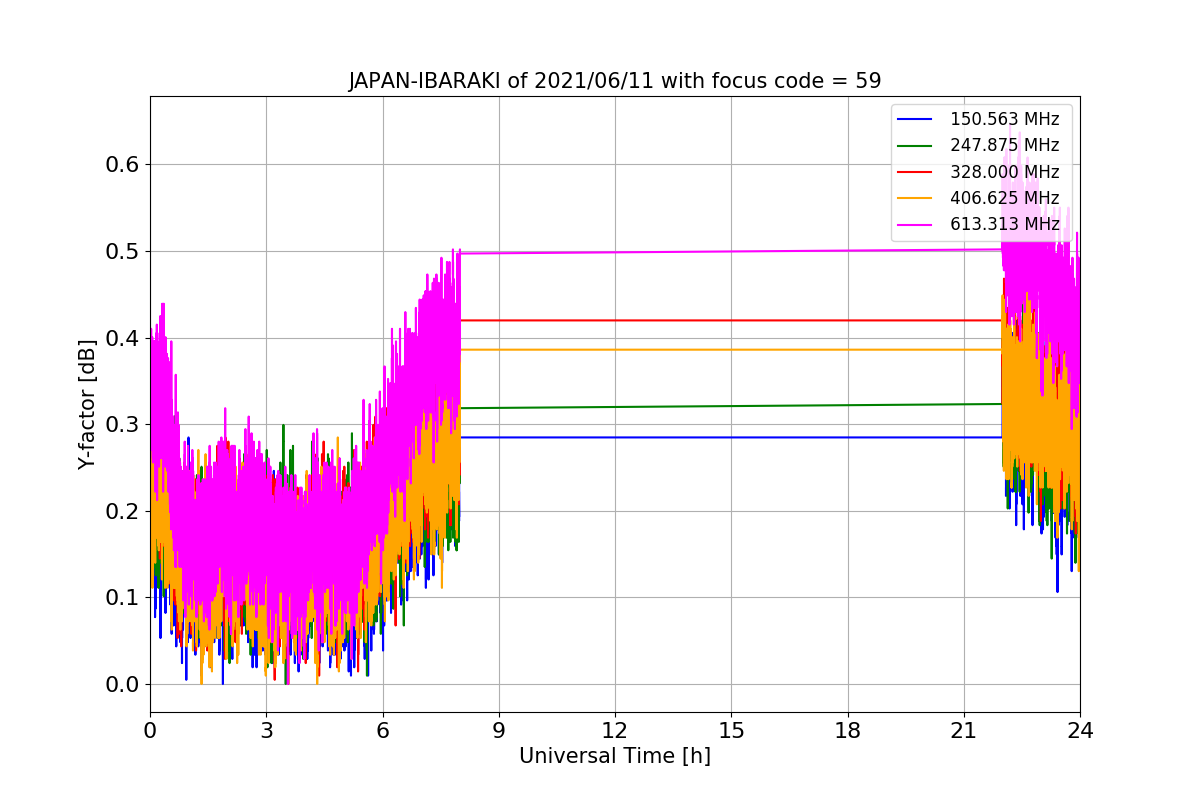Select the 613.313 MHz legend label
This screenshot has height=800, width=1200.
pyautogui.click(x=1004, y=224)
